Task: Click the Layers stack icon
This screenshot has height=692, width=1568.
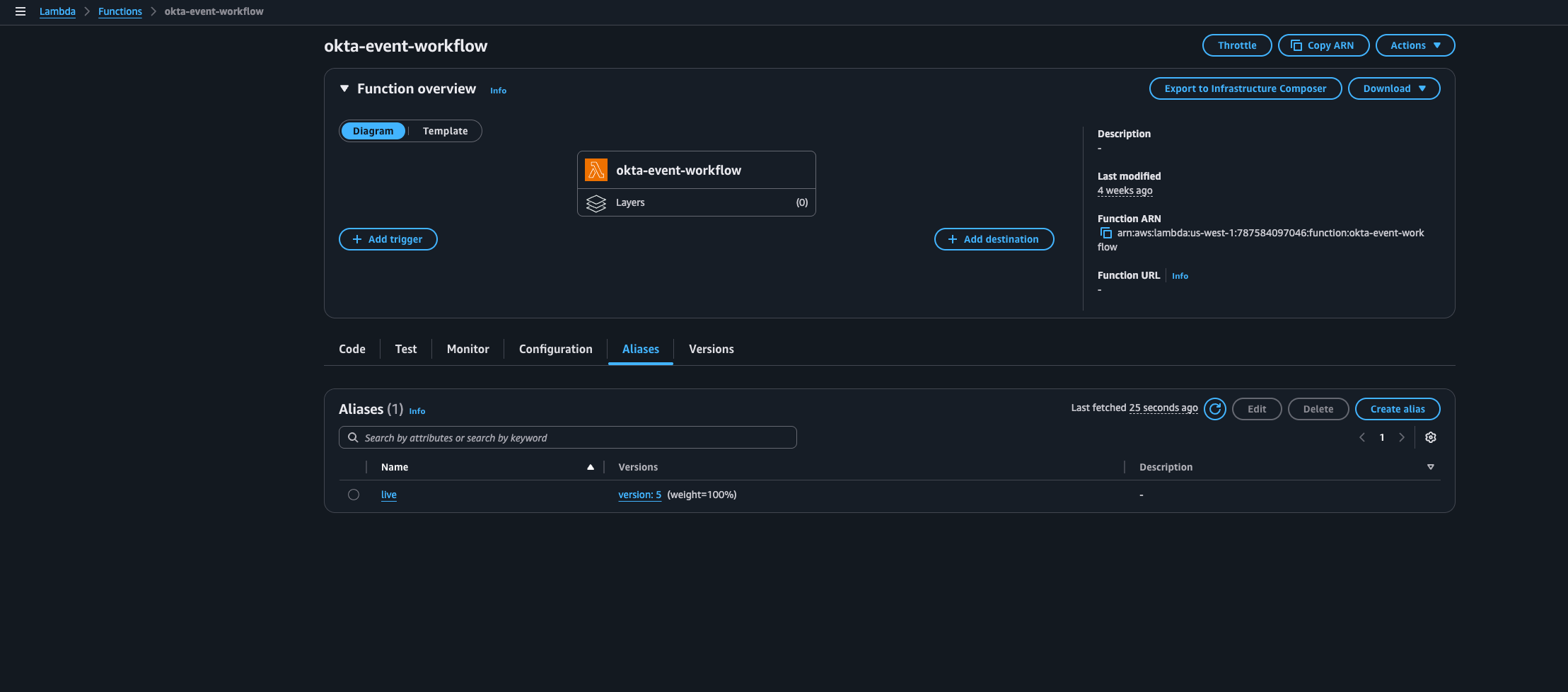Action: 596,203
